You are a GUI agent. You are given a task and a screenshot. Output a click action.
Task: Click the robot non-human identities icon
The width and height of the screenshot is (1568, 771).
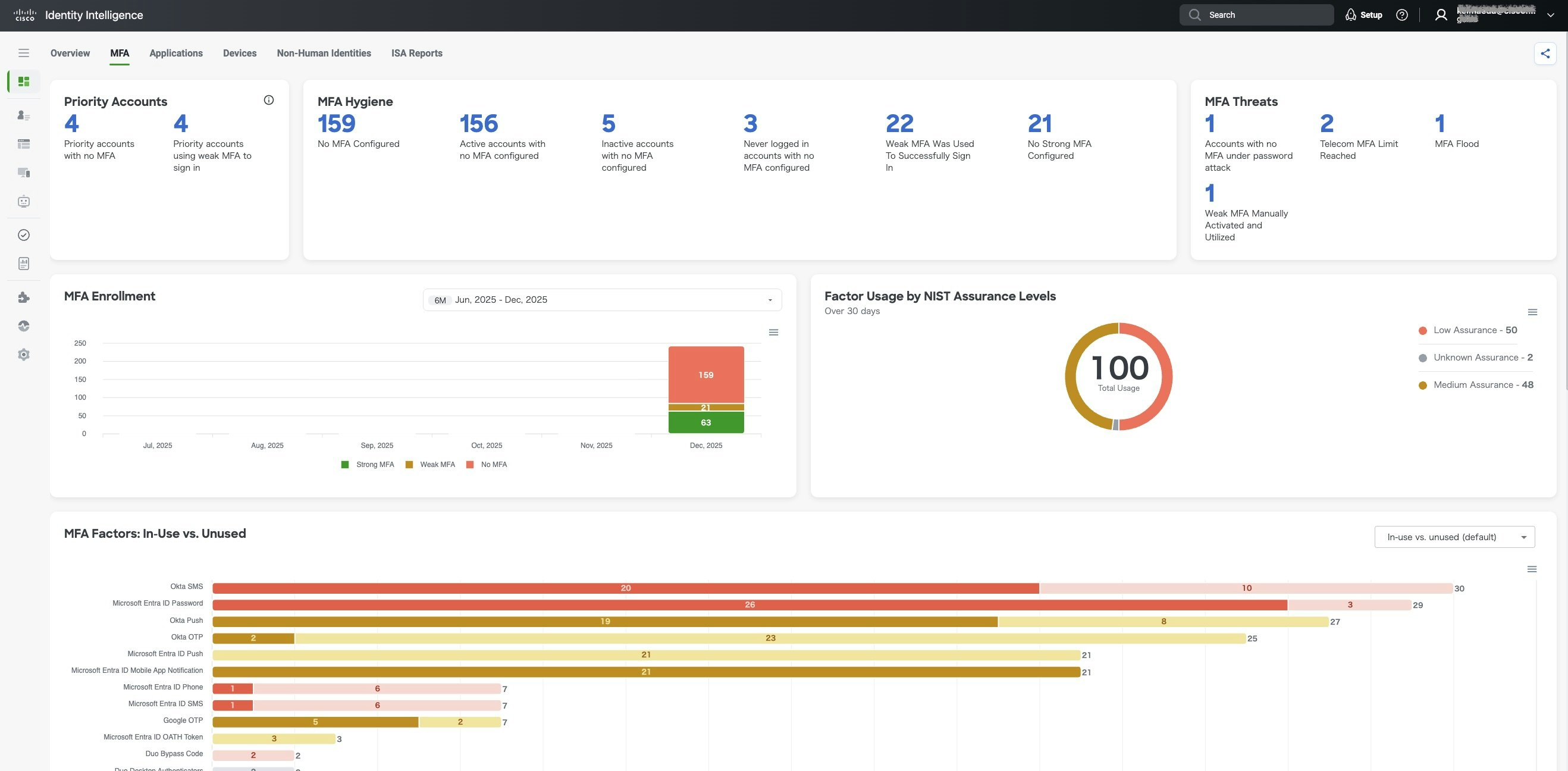[x=24, y=202]
